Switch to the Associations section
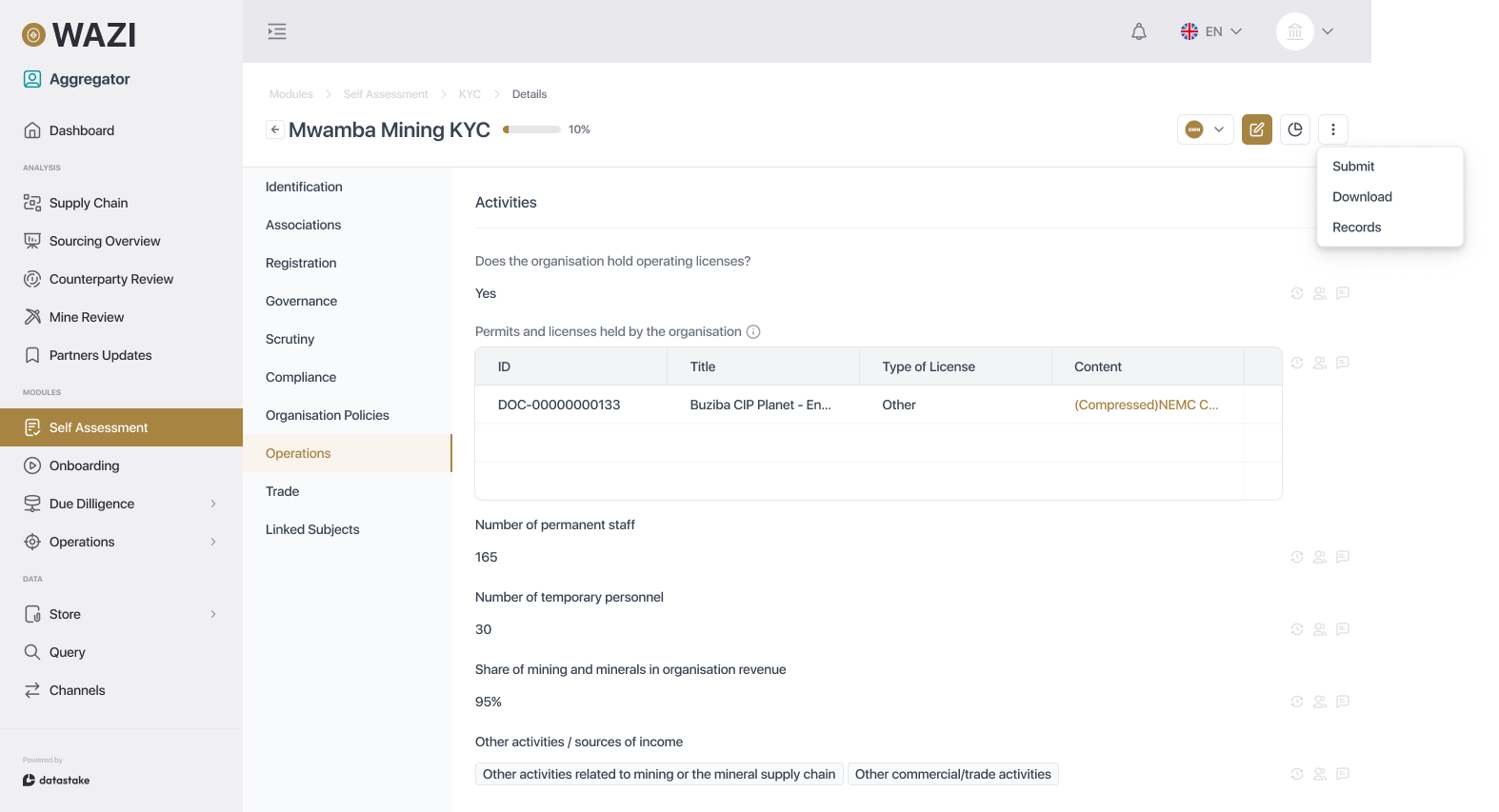Viewport: 1499px width, 812px height. click(x=348, y=225)
